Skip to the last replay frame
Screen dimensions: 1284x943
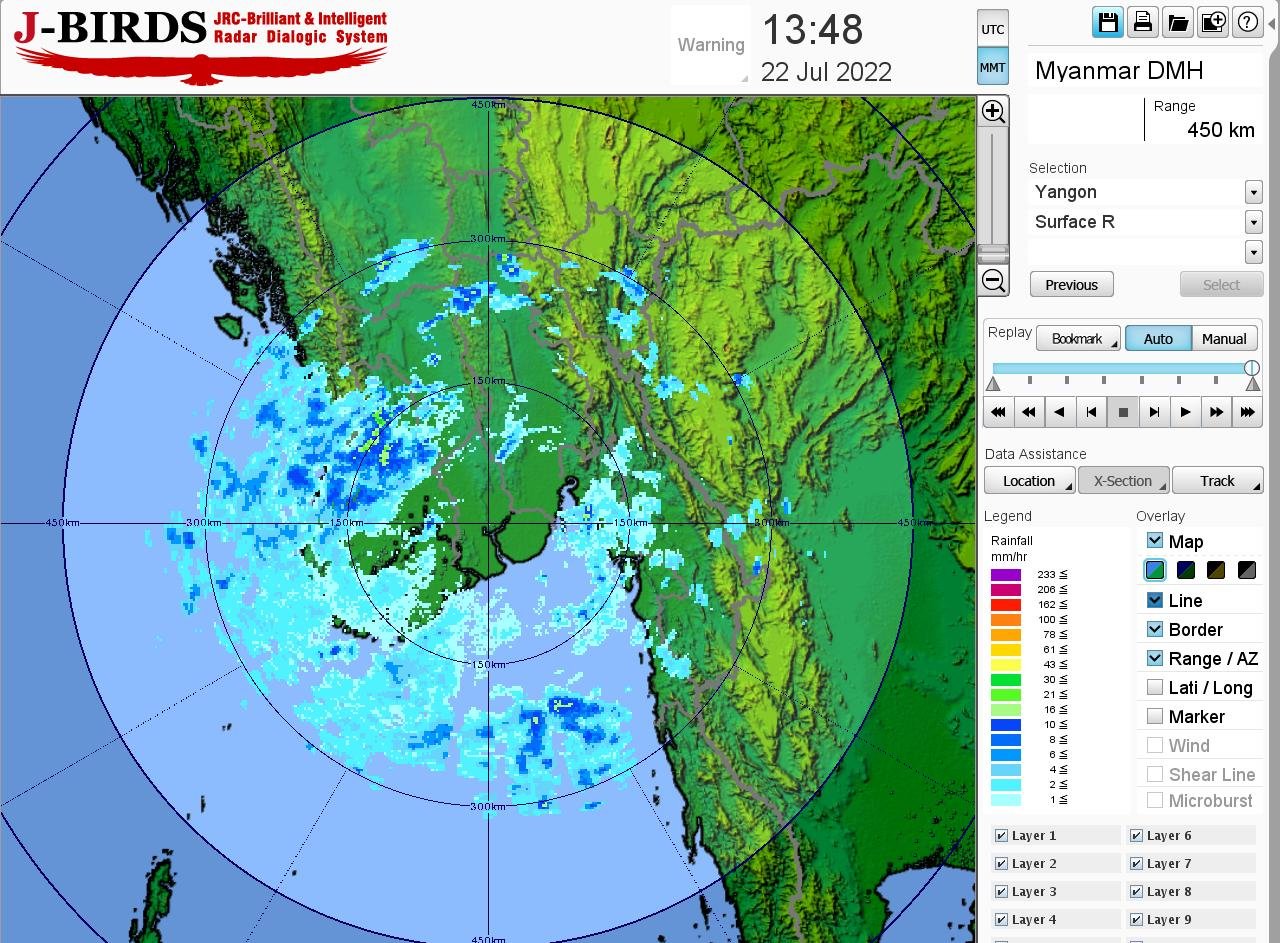coord(1247,412)
